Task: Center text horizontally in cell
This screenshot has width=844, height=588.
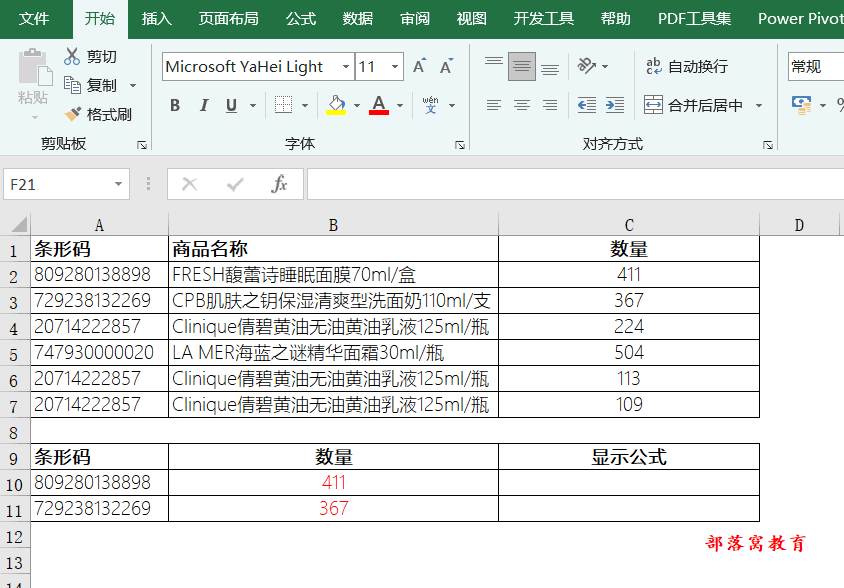Action: [x=522, y=105]
